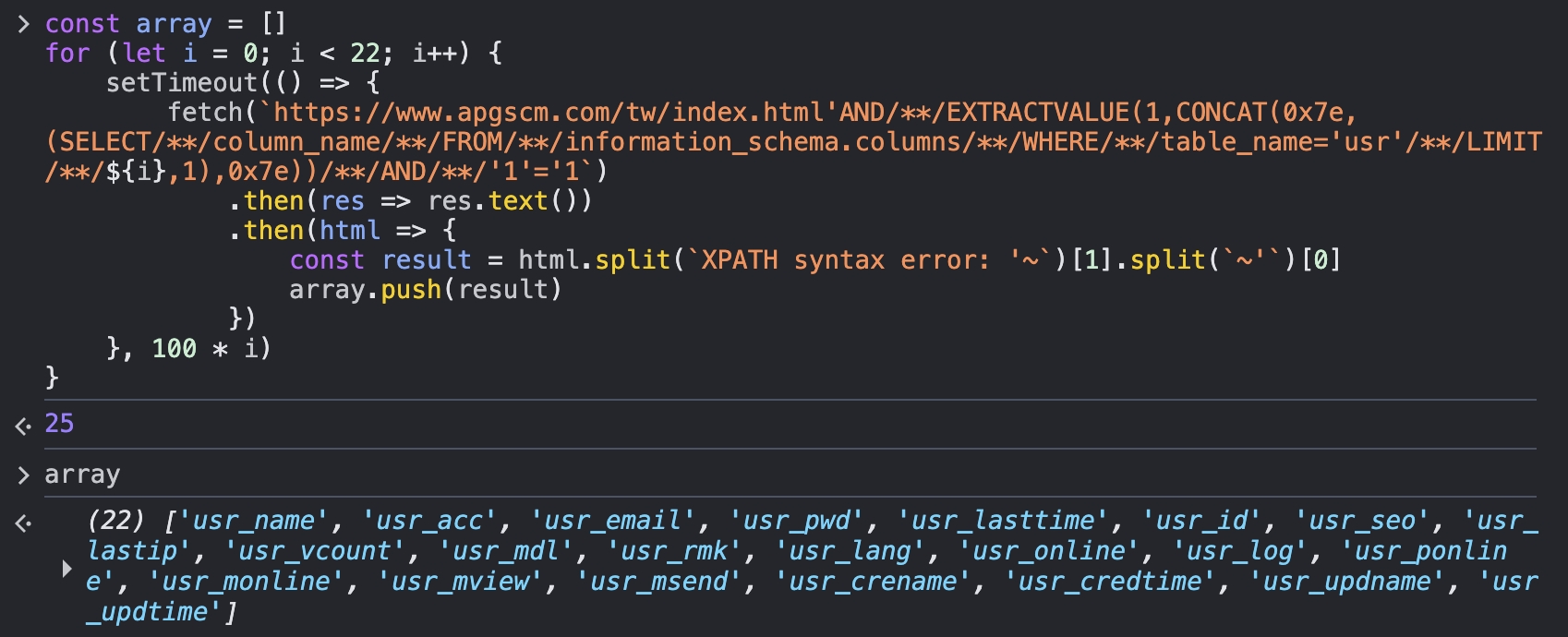Click the fetch URL starting with https://www.apgscm.com
The image size is (1568, 637).
tap(793, 142)
